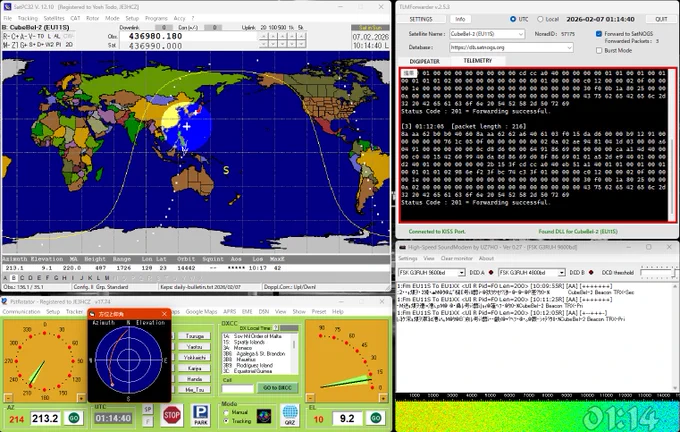Click the Z1 option in SatPC32
This screenshot has height=432, width=680.
(15, 45)
